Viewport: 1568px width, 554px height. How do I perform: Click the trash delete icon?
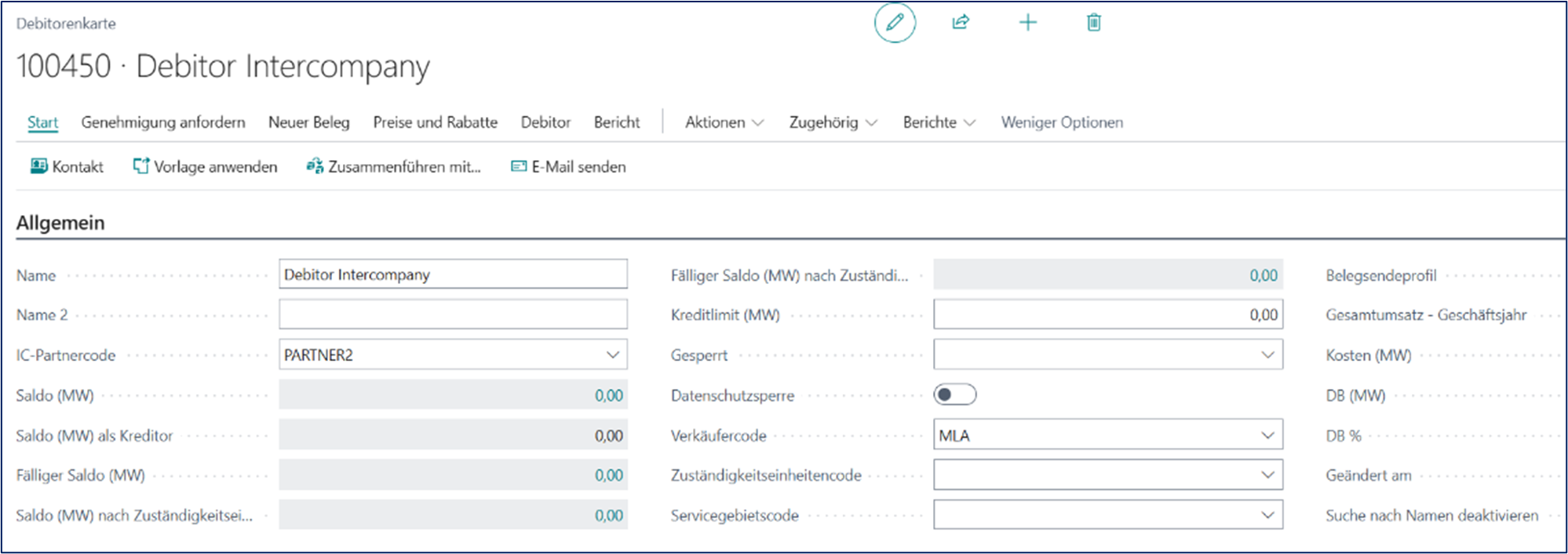pos(1093,23)
